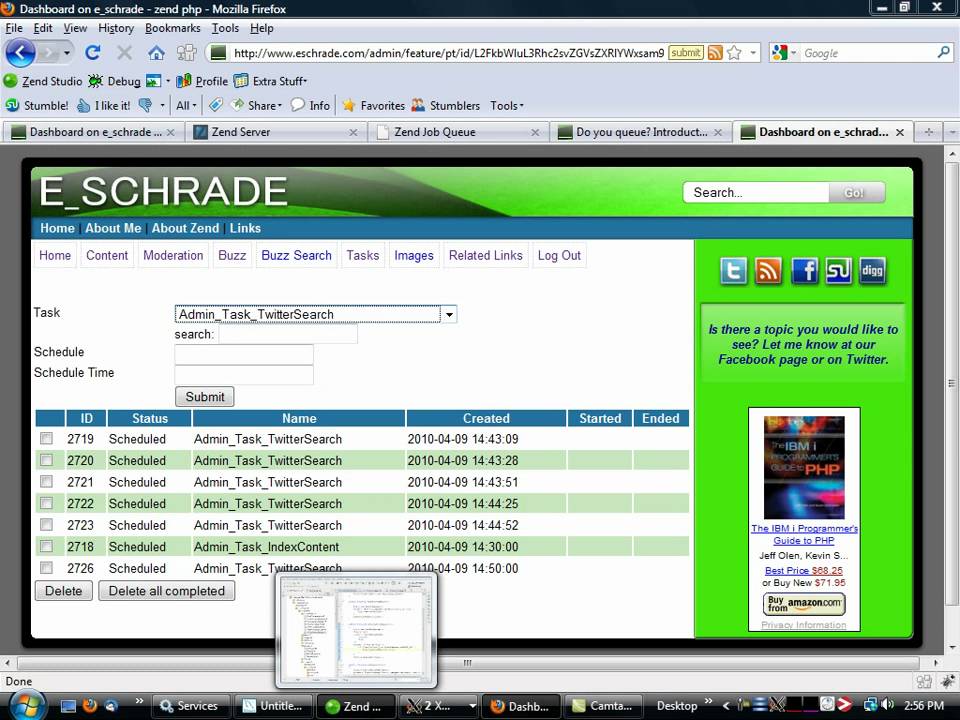The image size is (960, 720).
Task: Open Zend Studio toolbar button
Action: click(x=43, y=81)
